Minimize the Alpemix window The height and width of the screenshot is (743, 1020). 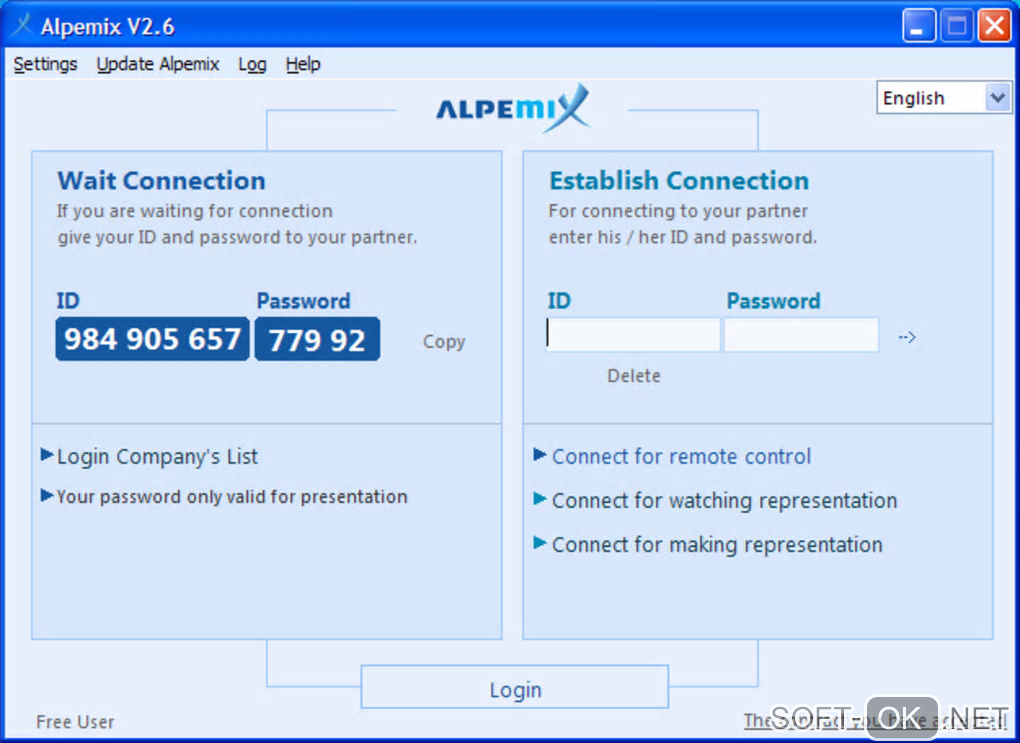click(919, 26)
